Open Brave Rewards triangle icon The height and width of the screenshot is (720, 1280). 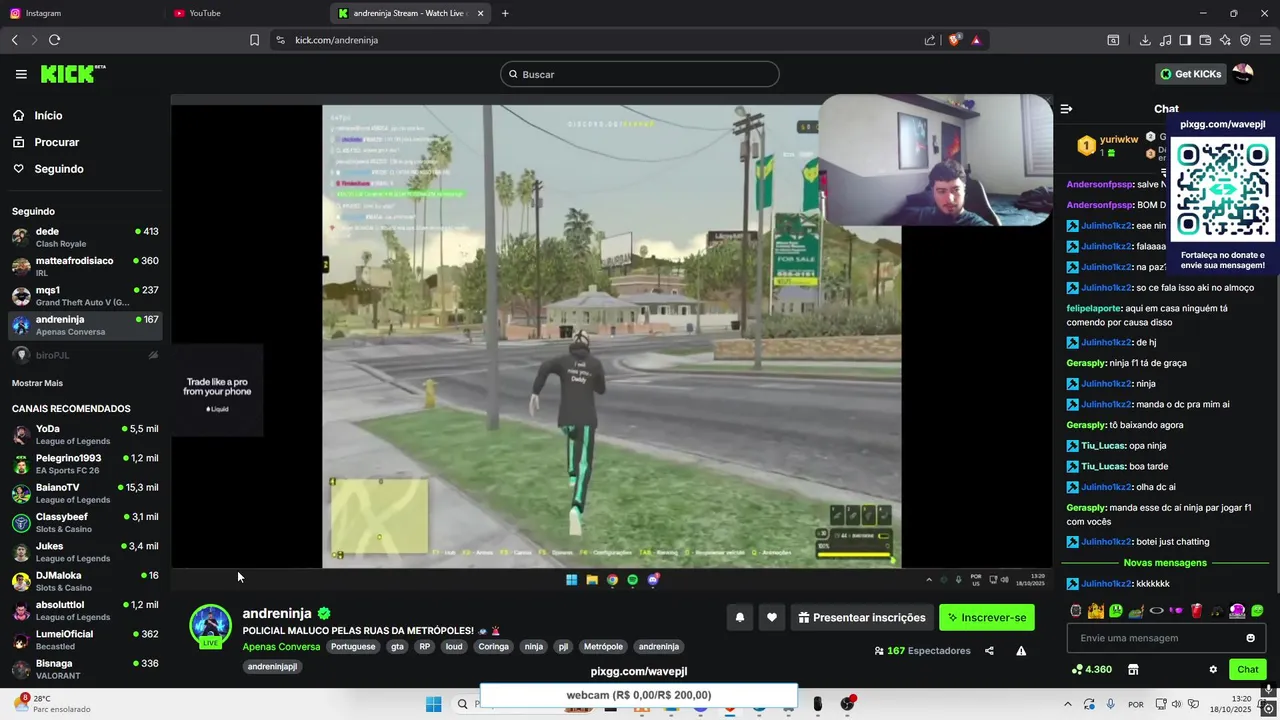(x=976, y=40)
